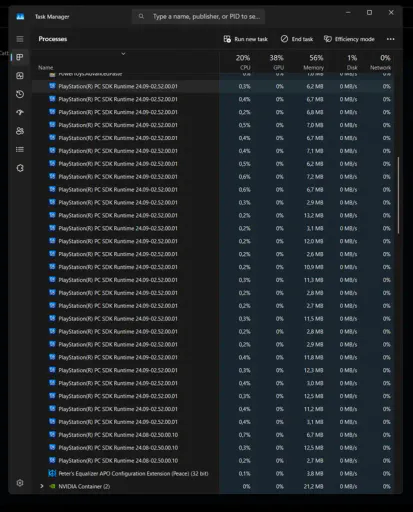Click the 12,3 MB memory cell
Viewport: 413px width, 512px height.
coord(313,370)
